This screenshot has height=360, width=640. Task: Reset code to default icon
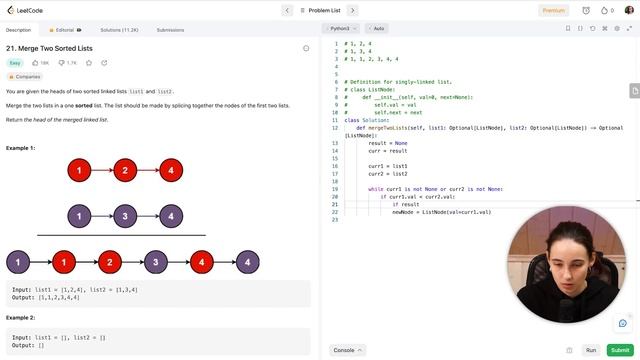(x=592, y=29)
